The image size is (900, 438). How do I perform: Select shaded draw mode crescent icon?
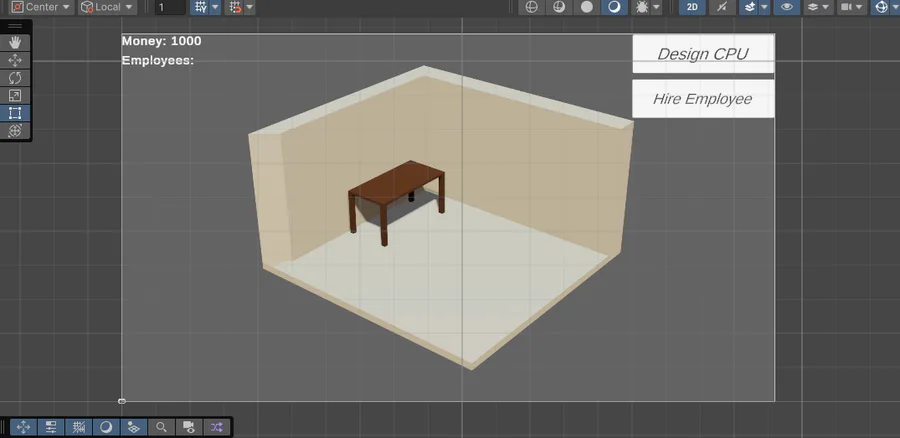pyautogui.click(x=614, y=7)
